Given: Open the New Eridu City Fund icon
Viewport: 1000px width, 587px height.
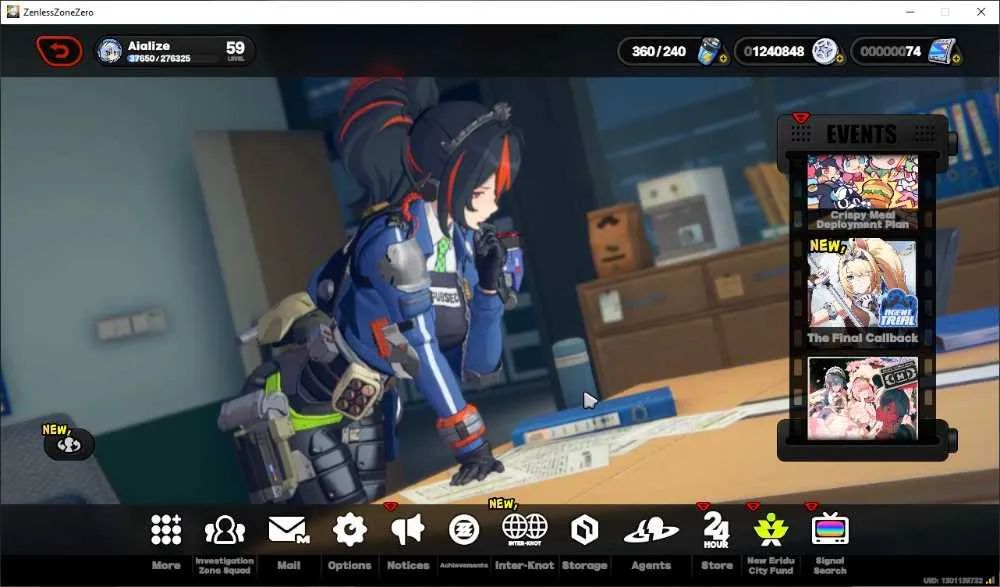Looking at the screenshot, I should (x=770, y=530).
